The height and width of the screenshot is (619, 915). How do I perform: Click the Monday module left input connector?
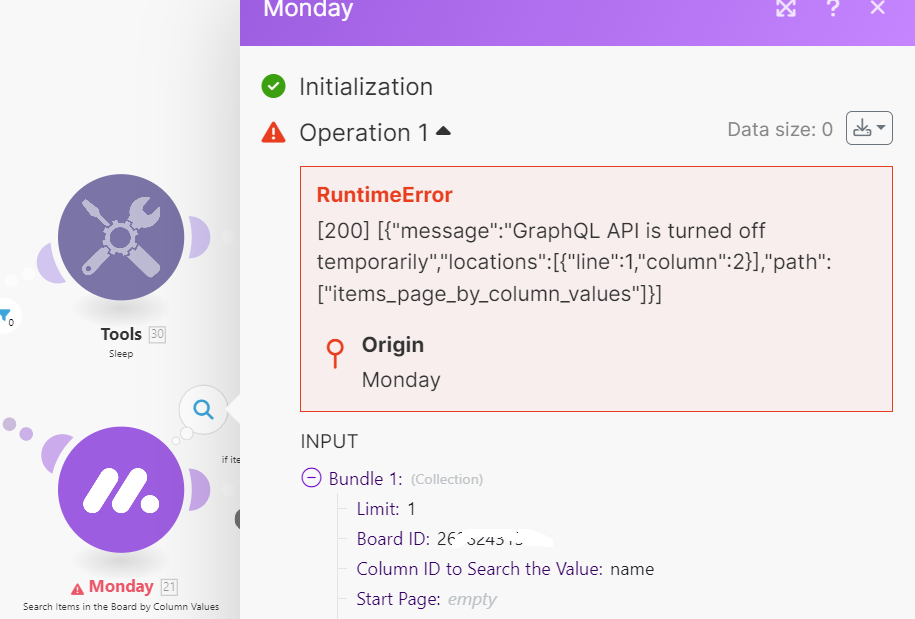[x=53, y=453]
